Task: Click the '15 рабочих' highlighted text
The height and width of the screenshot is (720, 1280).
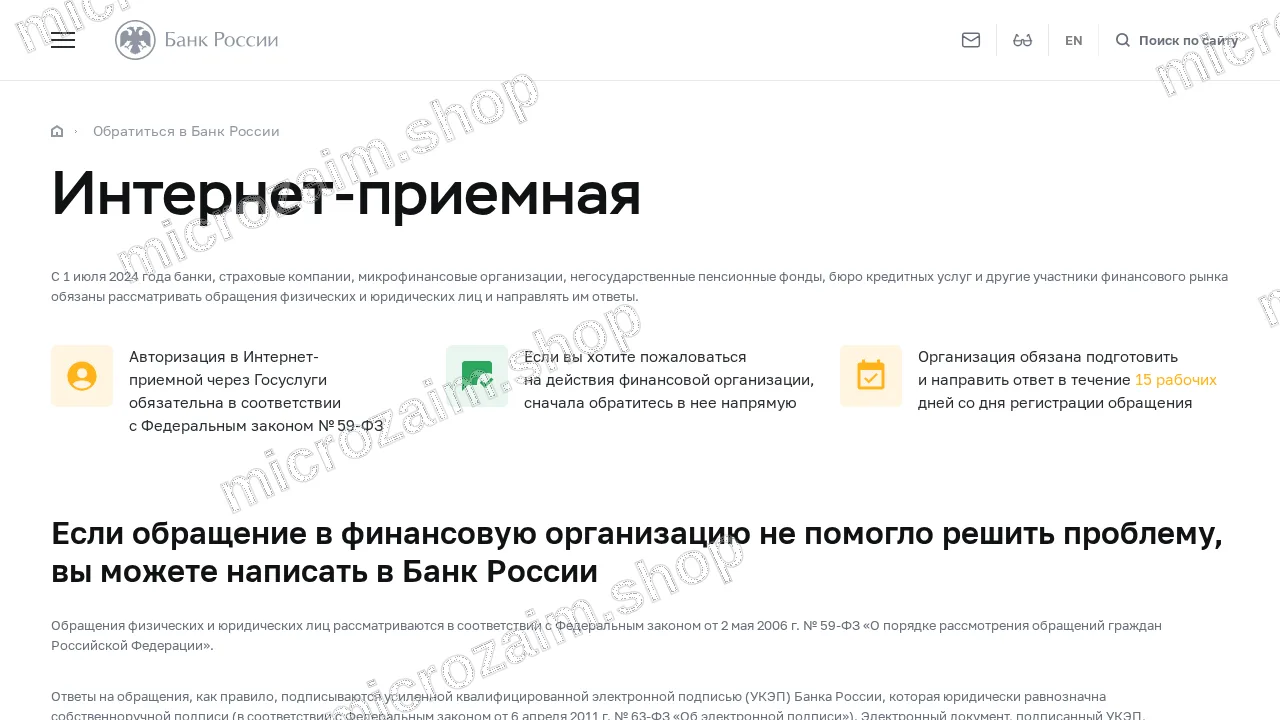Action: click(x=1176, y=380)
